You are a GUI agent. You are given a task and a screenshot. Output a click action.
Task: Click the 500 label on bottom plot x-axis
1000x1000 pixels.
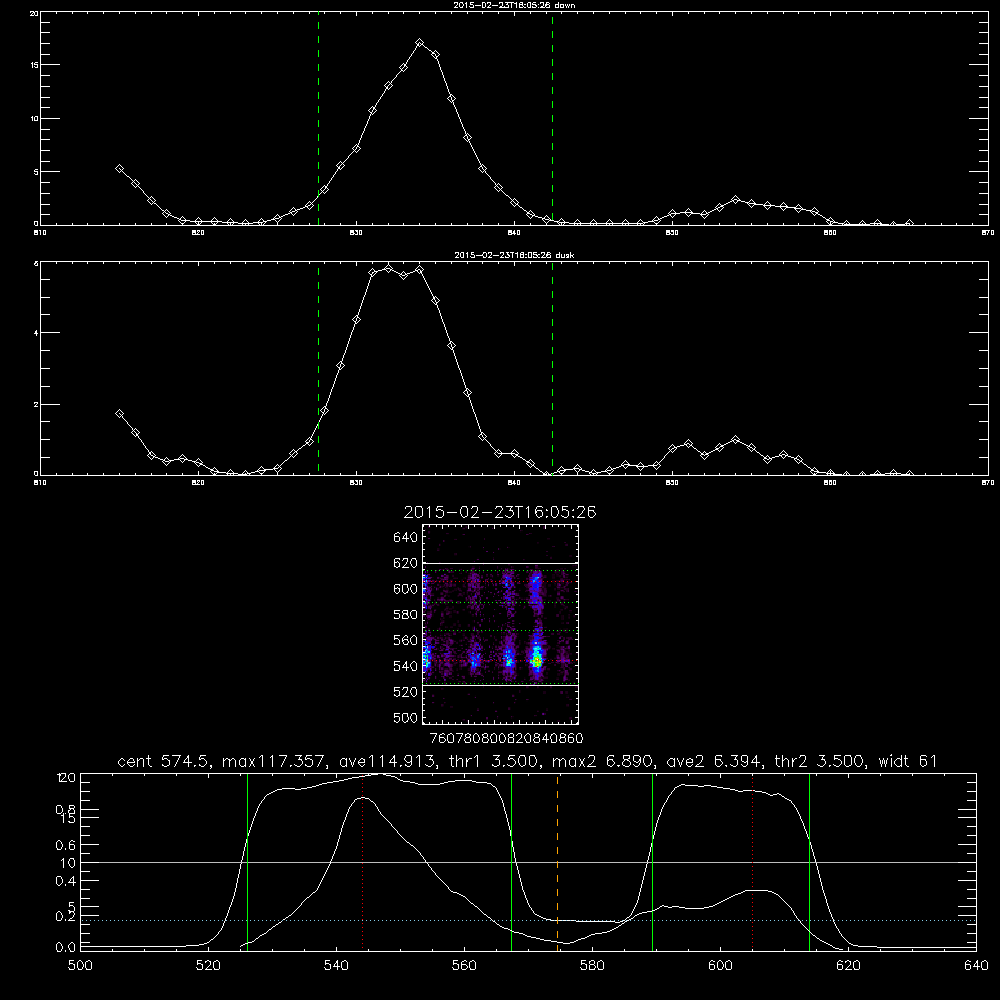point(80,966)
